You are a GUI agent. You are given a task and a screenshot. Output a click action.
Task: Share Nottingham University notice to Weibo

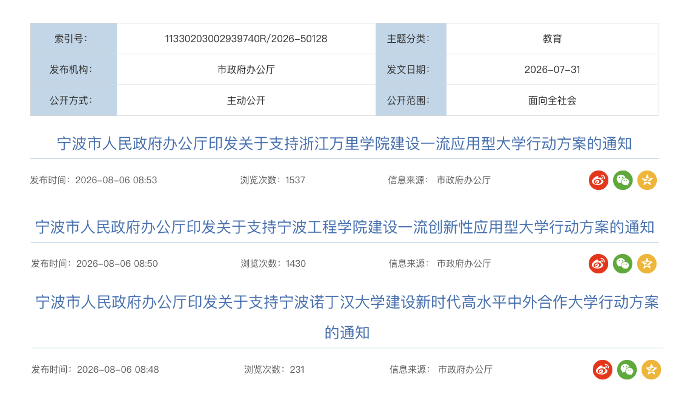pos(602,370)
